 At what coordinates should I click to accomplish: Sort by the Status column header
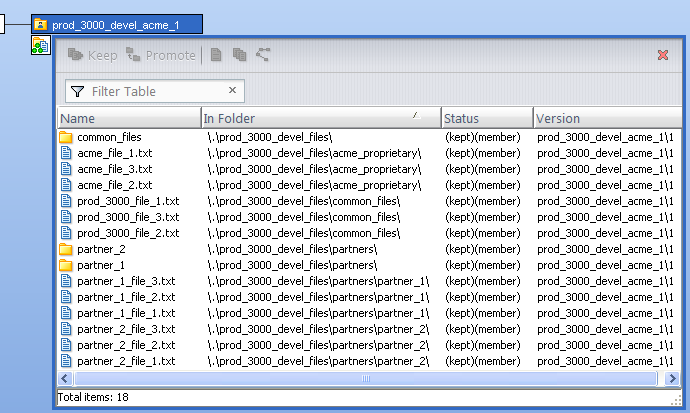tap(486, 118)
